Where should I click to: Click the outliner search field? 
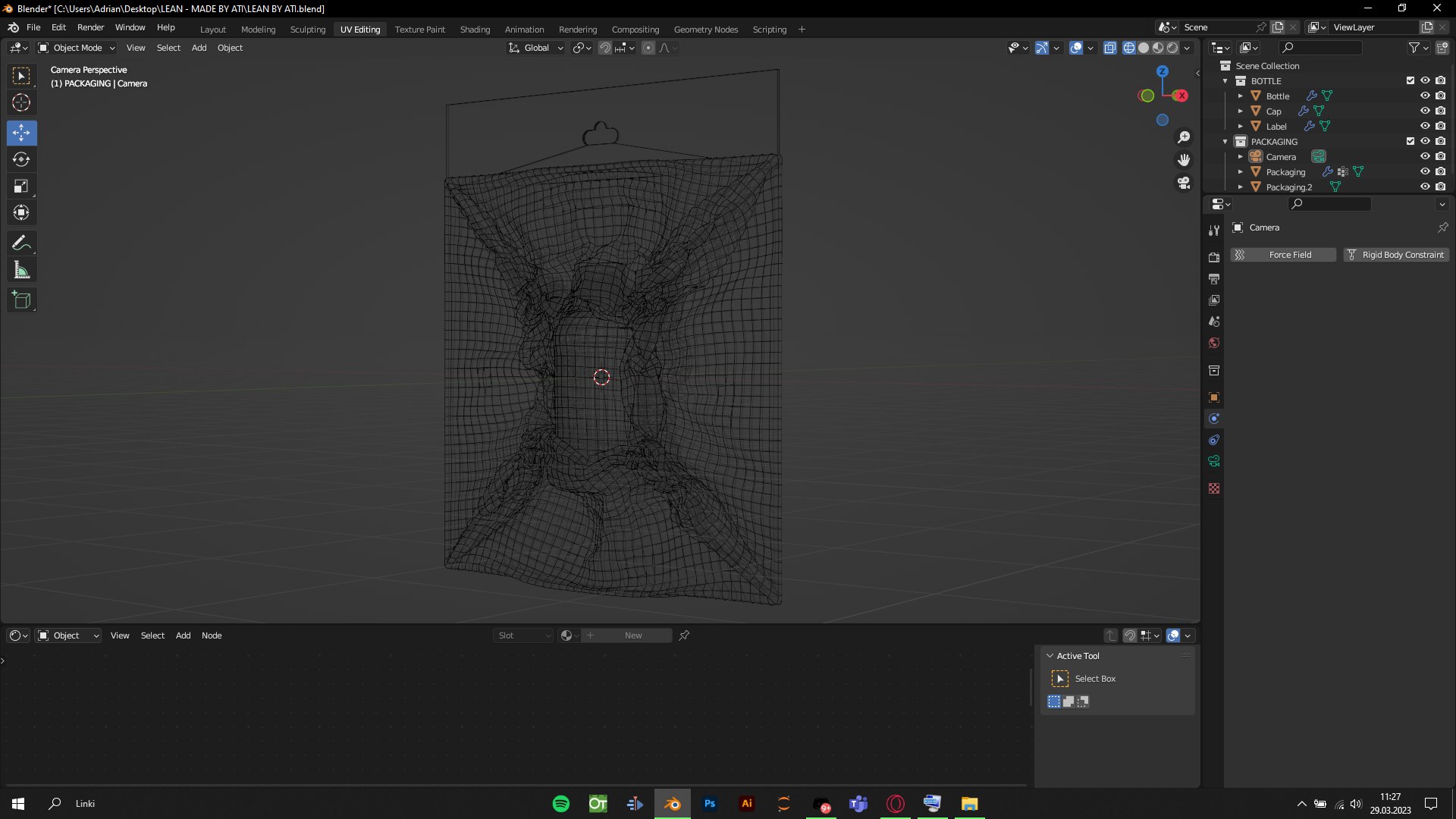click(x=1319, y=48)
